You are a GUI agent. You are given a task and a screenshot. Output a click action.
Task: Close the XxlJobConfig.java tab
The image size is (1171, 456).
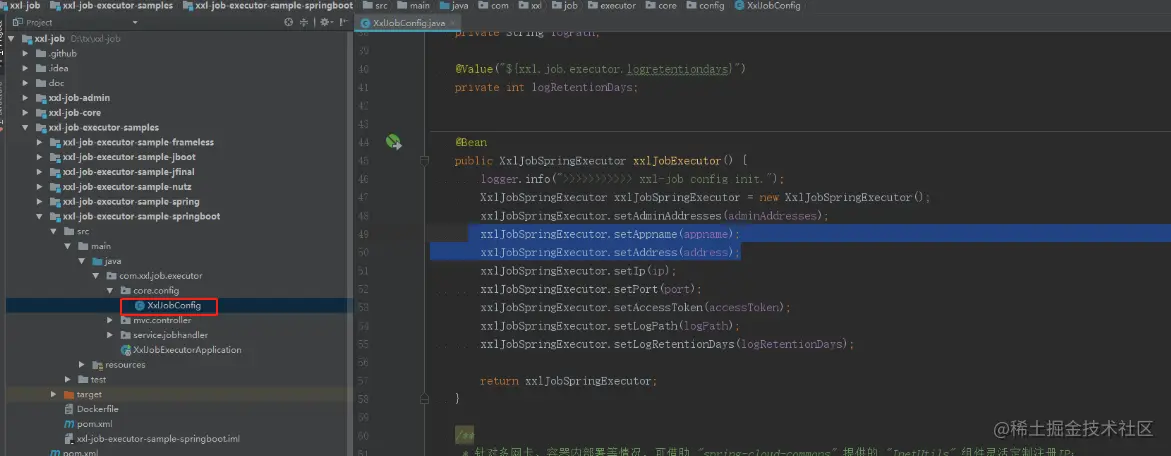pyautogui.click(x=454, y=23)
